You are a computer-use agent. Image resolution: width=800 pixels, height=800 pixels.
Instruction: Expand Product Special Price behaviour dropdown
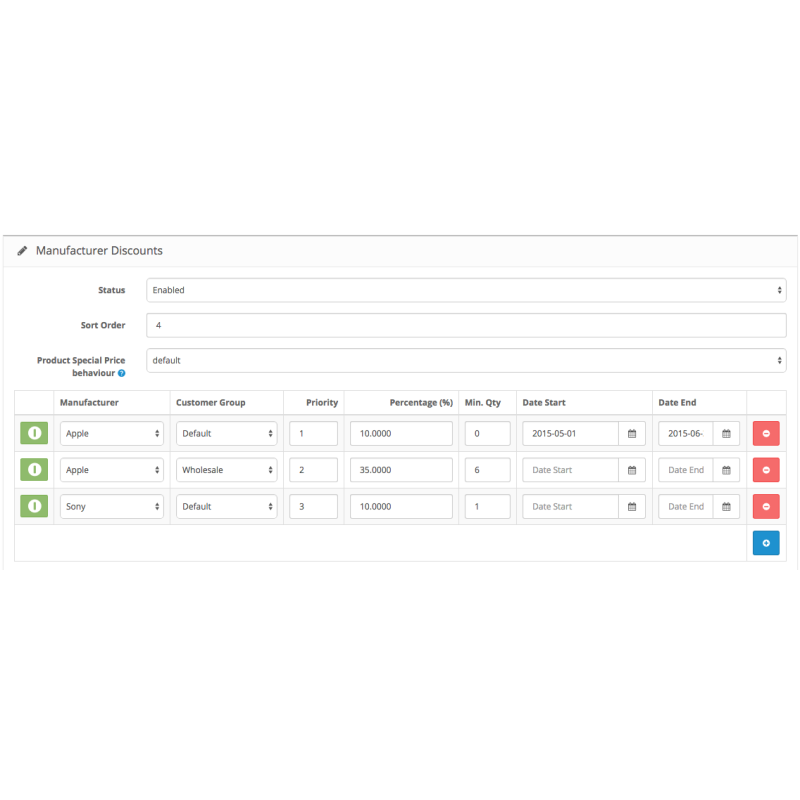[466, 360]
